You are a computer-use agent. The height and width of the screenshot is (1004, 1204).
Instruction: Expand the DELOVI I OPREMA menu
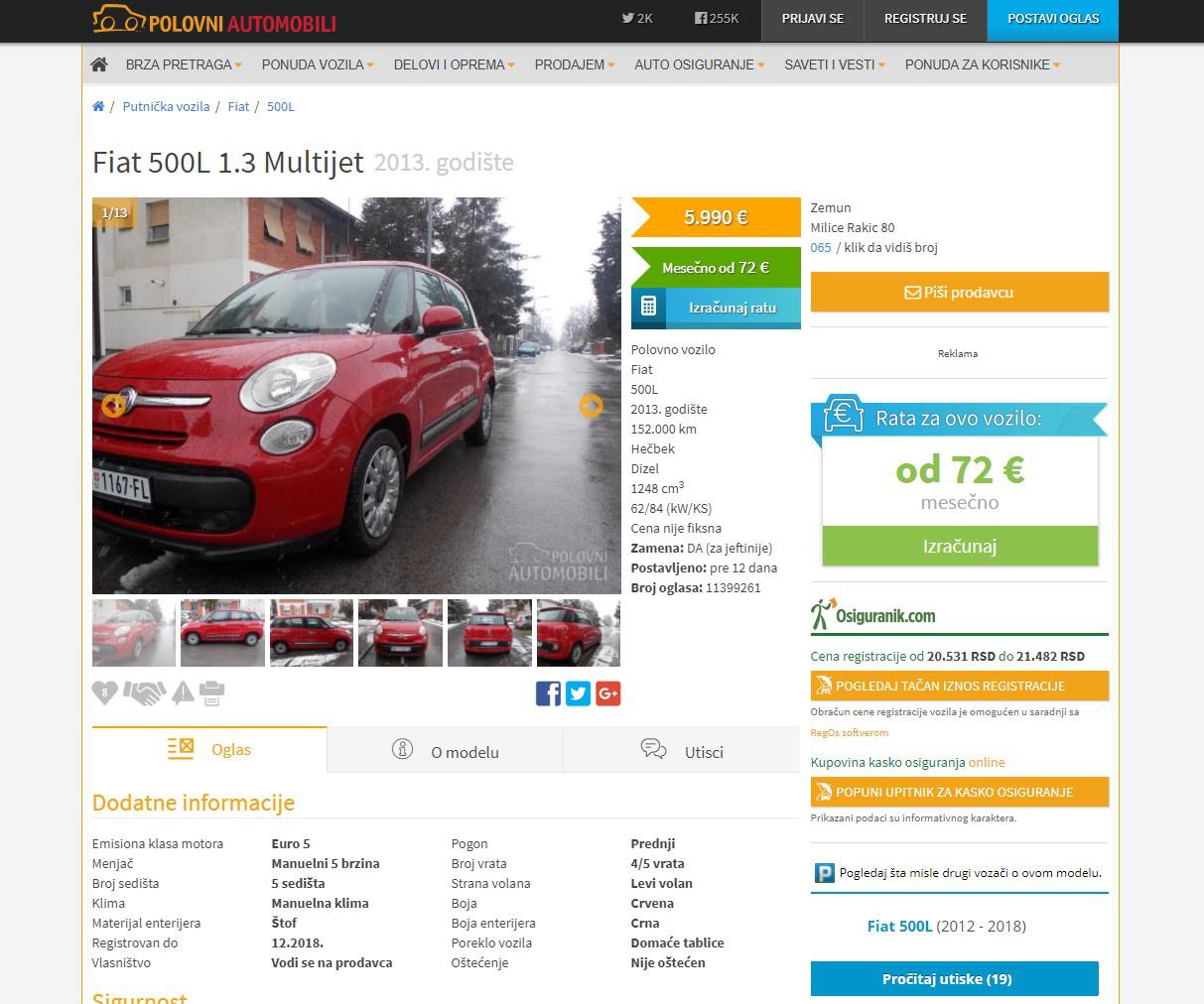point(454,64)
